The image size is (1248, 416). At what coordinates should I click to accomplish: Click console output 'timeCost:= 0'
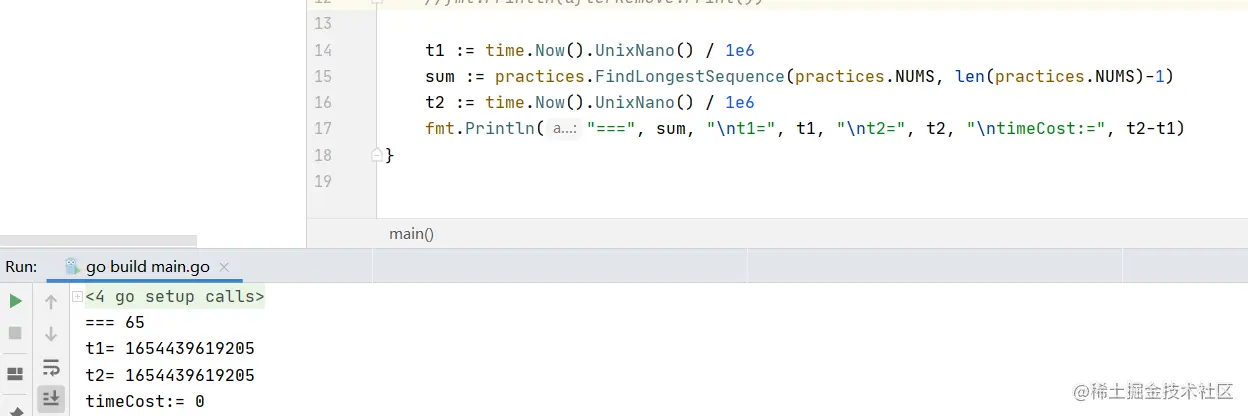coord(145,402)
